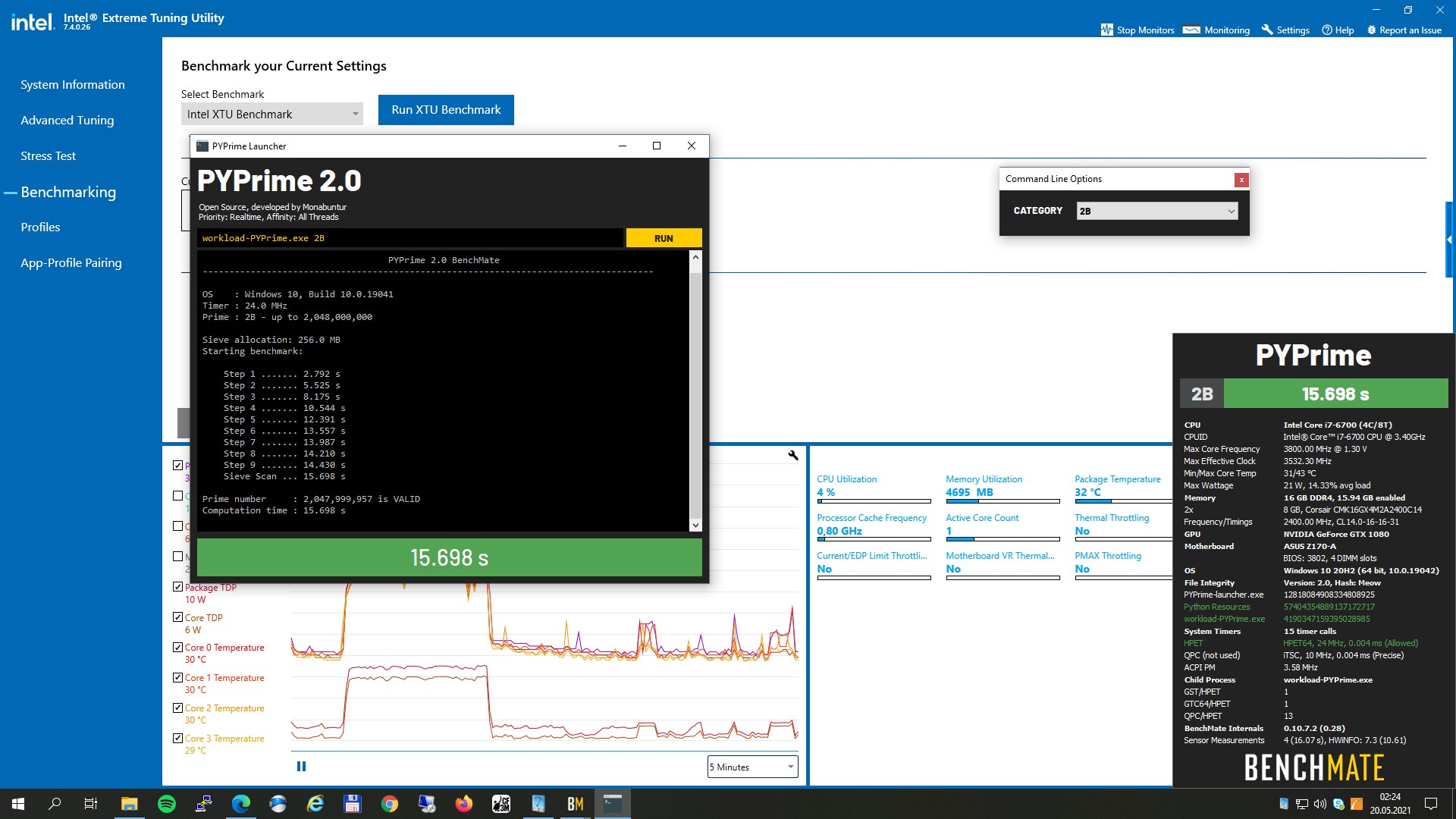Open Windows Start menu

click(x=18, y=804)
